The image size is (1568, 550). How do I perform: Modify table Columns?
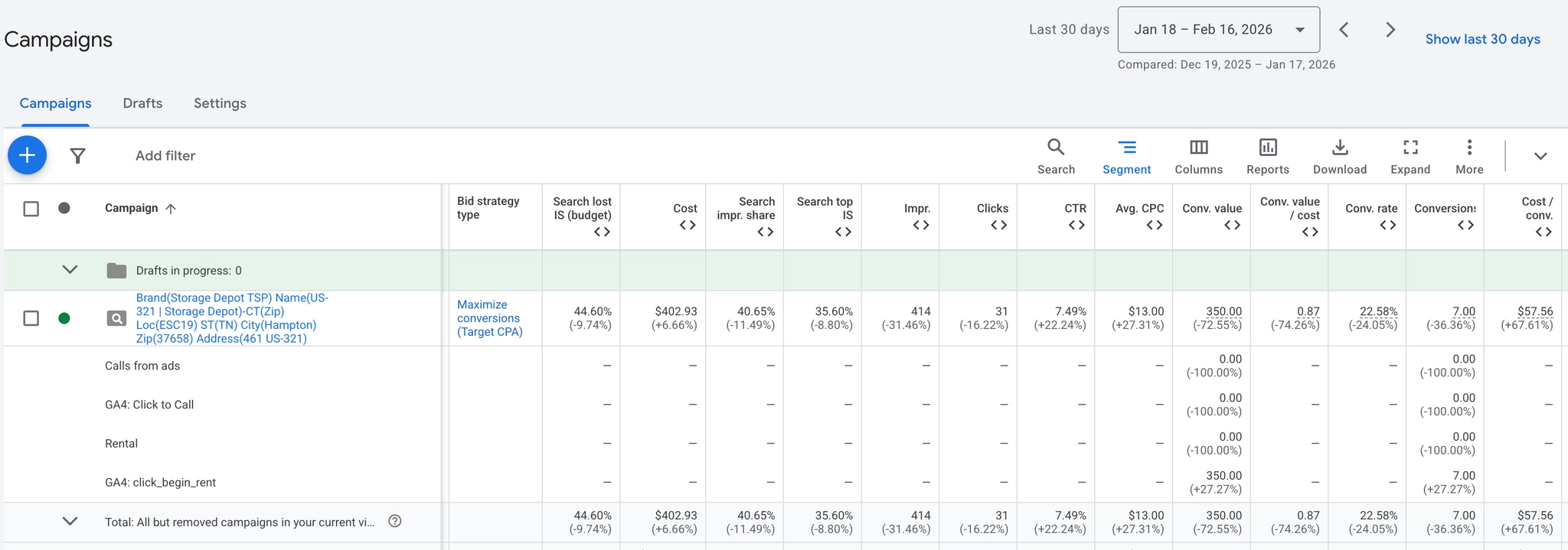pyautogui.click(x=1198, y=156)
